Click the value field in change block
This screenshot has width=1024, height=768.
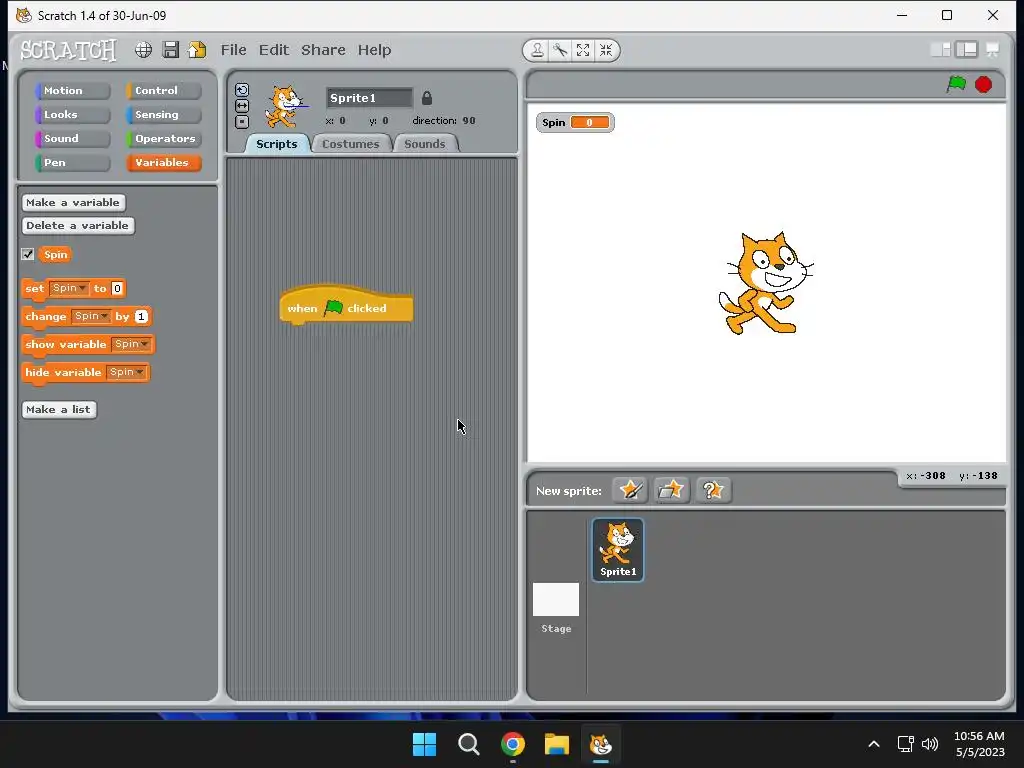(141, 316)
